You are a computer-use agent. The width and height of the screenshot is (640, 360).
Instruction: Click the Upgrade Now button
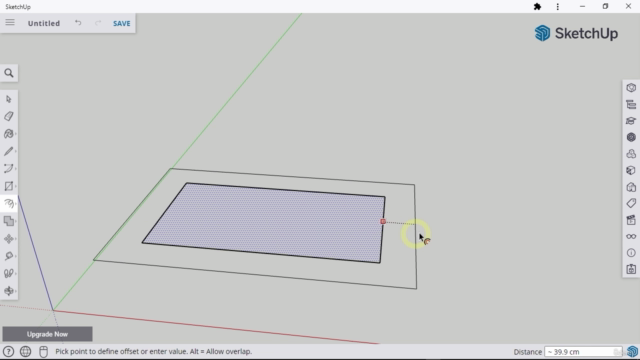47,334
